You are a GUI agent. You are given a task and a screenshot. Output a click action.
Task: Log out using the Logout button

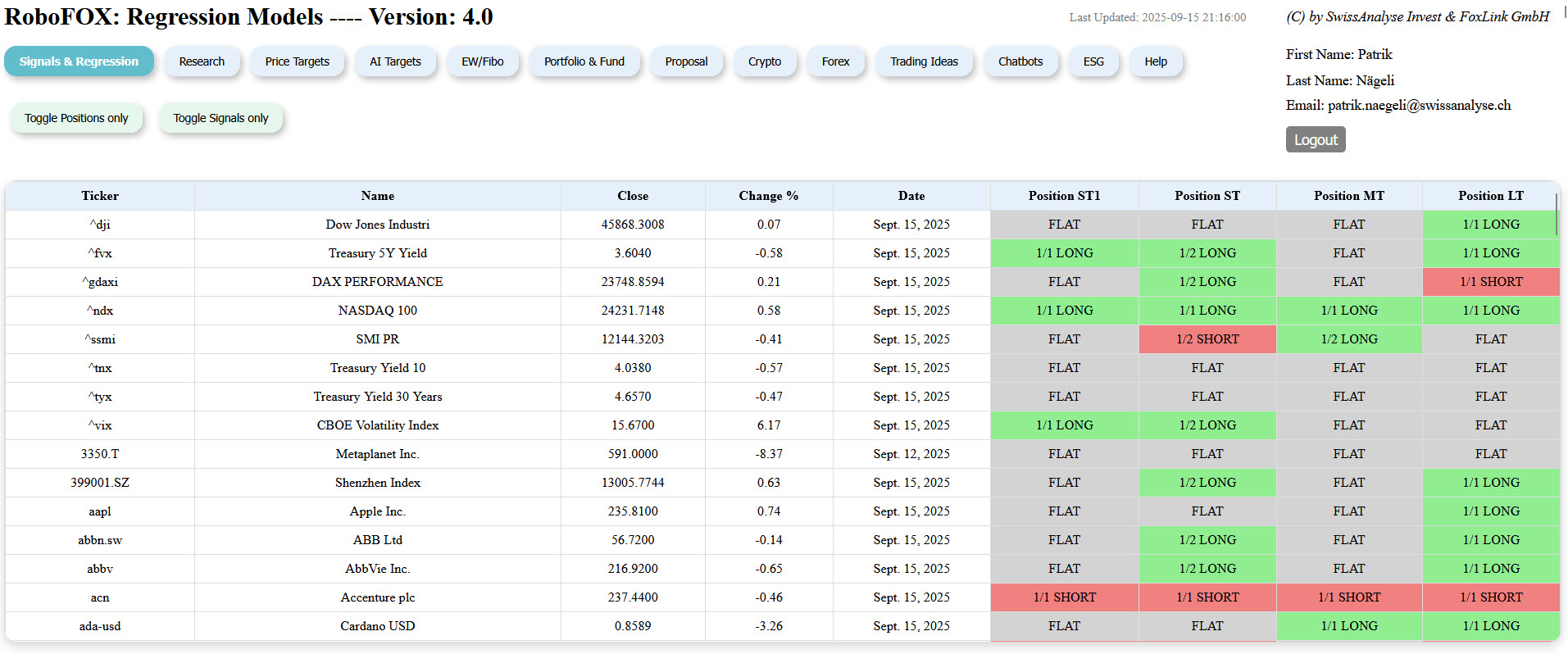click(1316, 139)
